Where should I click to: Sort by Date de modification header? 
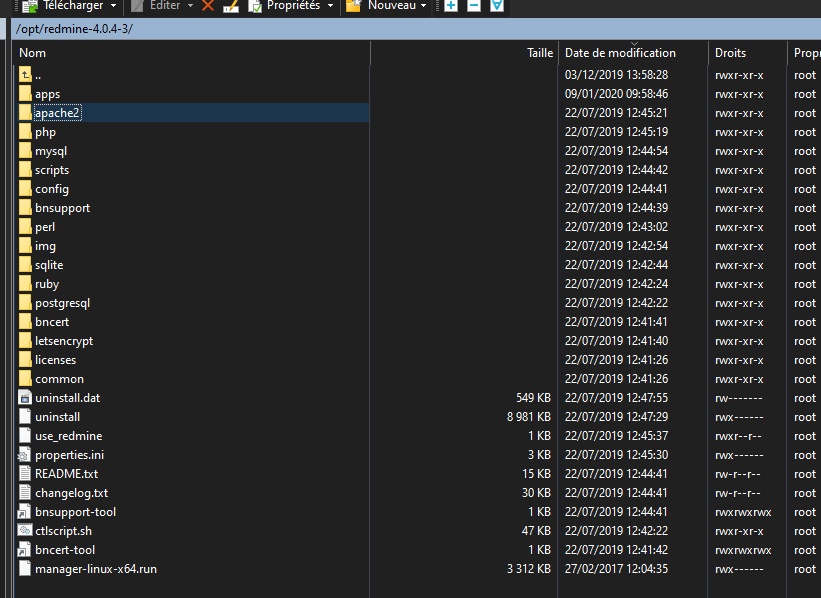[634, 53]
